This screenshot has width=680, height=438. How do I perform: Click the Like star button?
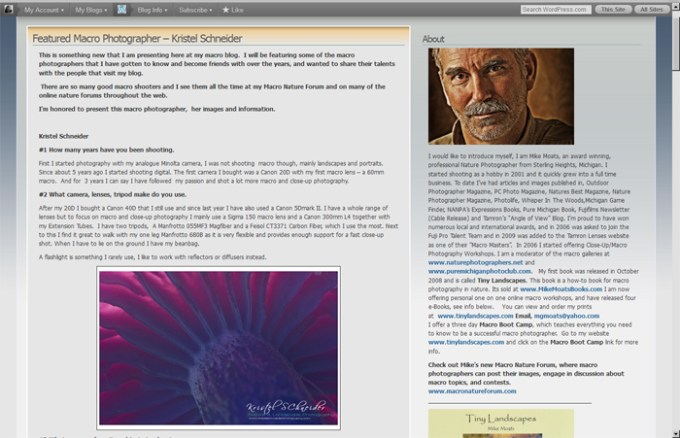click(231, 9)
